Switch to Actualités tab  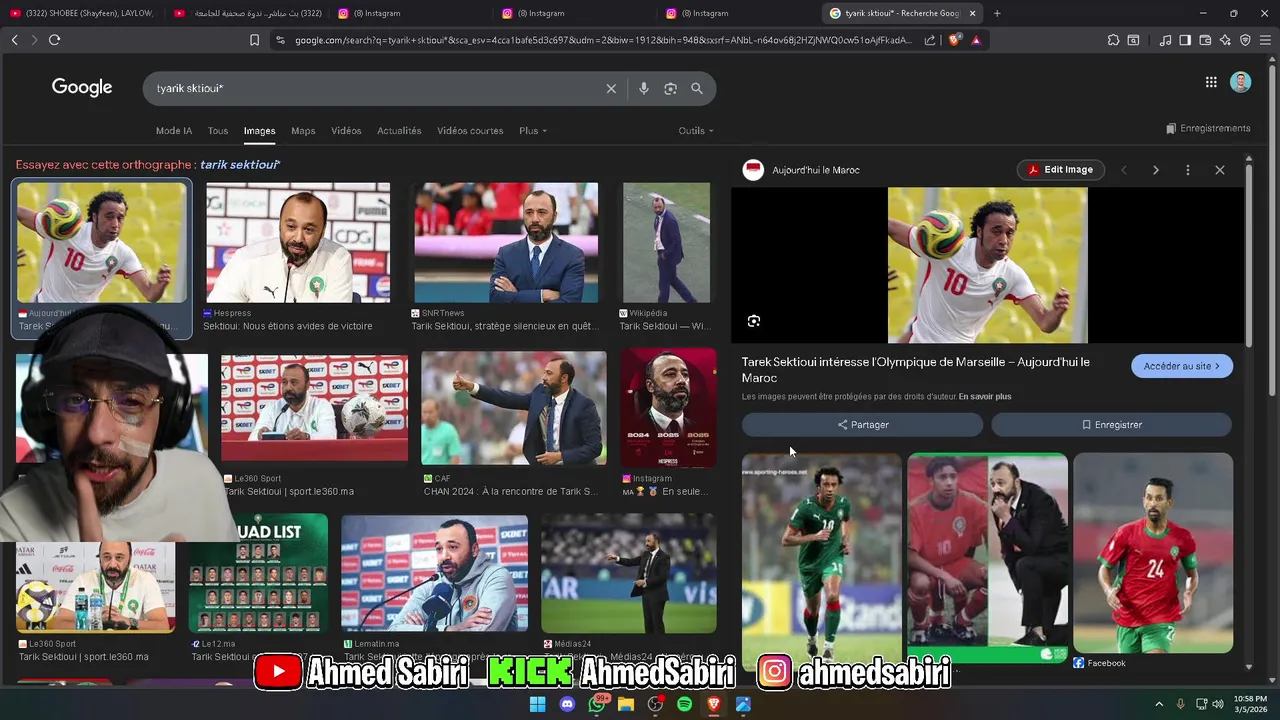click(399, 131)
